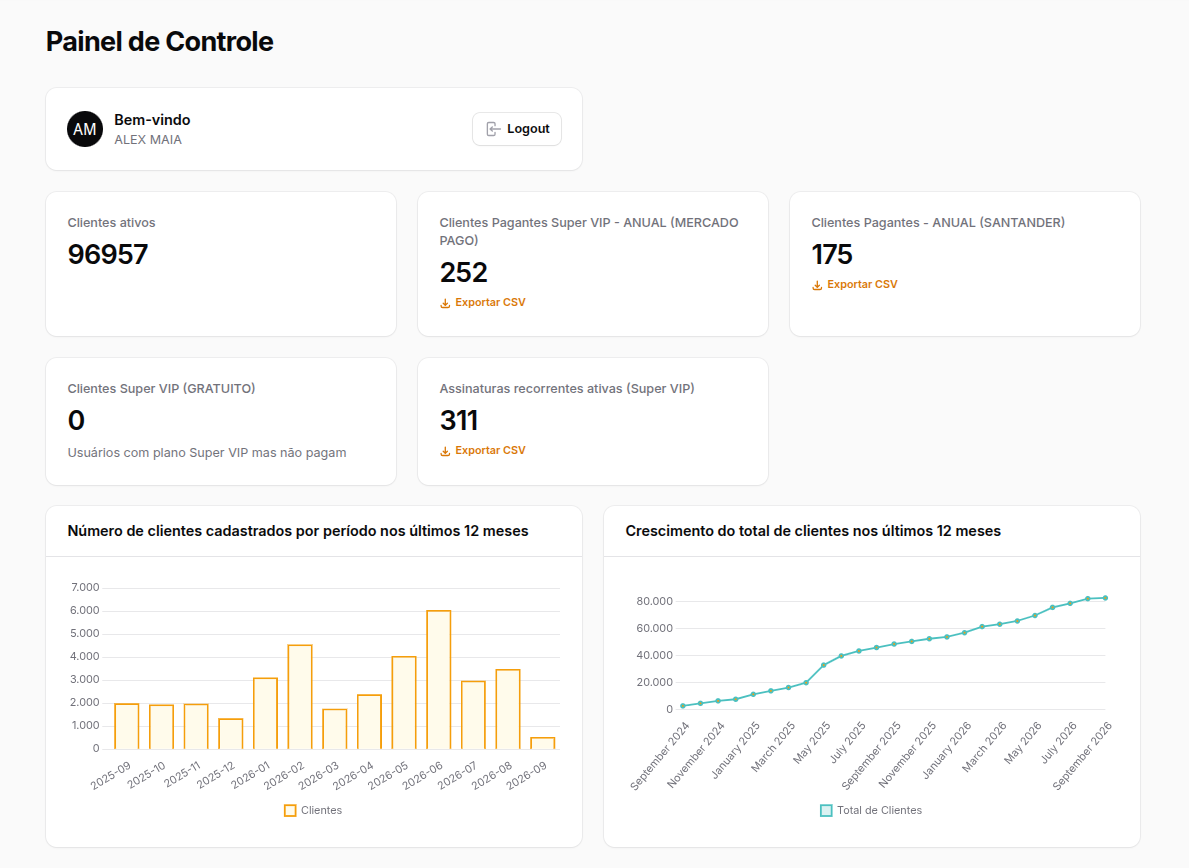Viewport: 1189px width, 868px height.
Task: Click the 2026-05 bar in chart
Action: click(x=404, y=703)
